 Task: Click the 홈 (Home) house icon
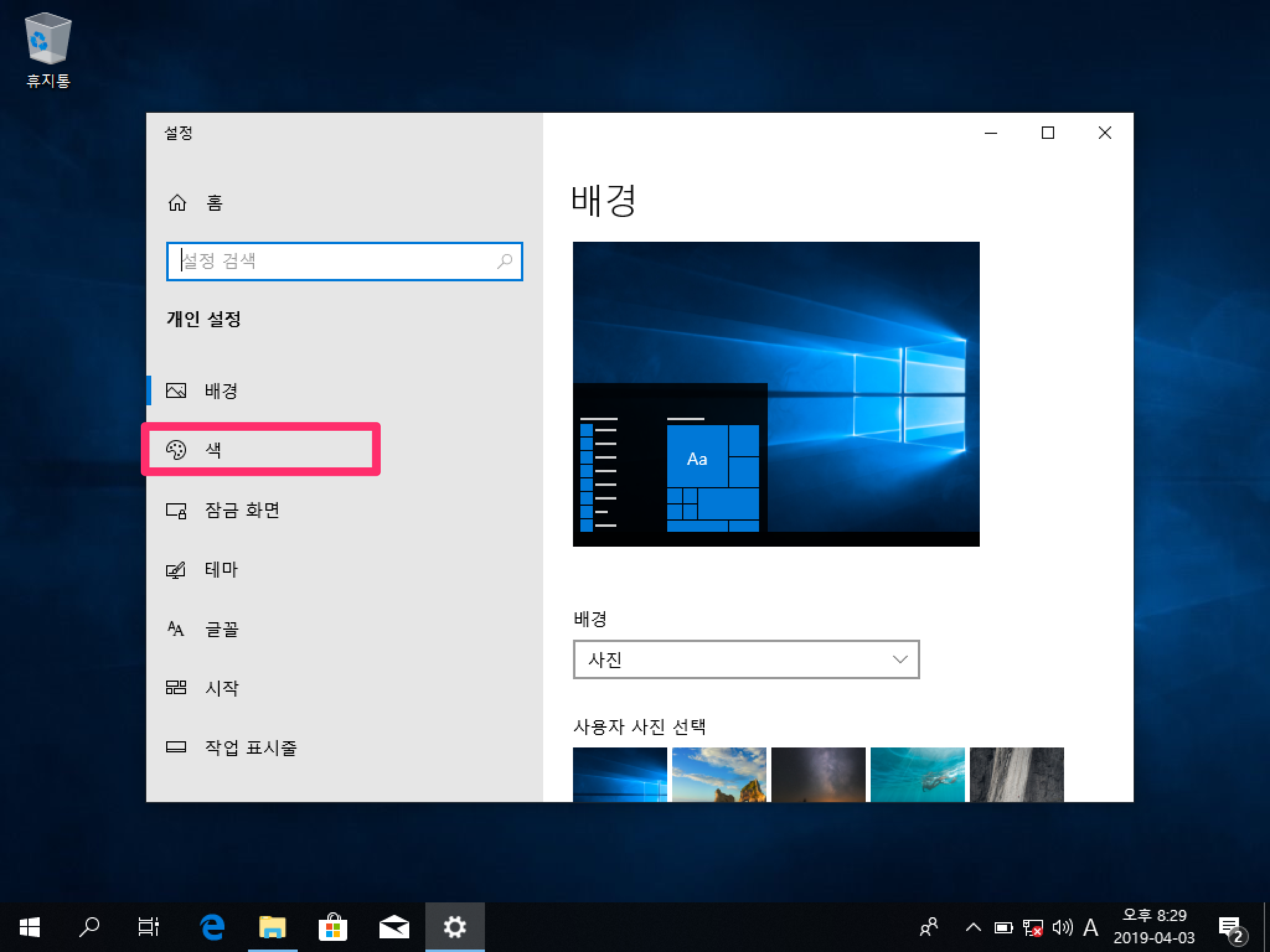(x=177, y=203)
